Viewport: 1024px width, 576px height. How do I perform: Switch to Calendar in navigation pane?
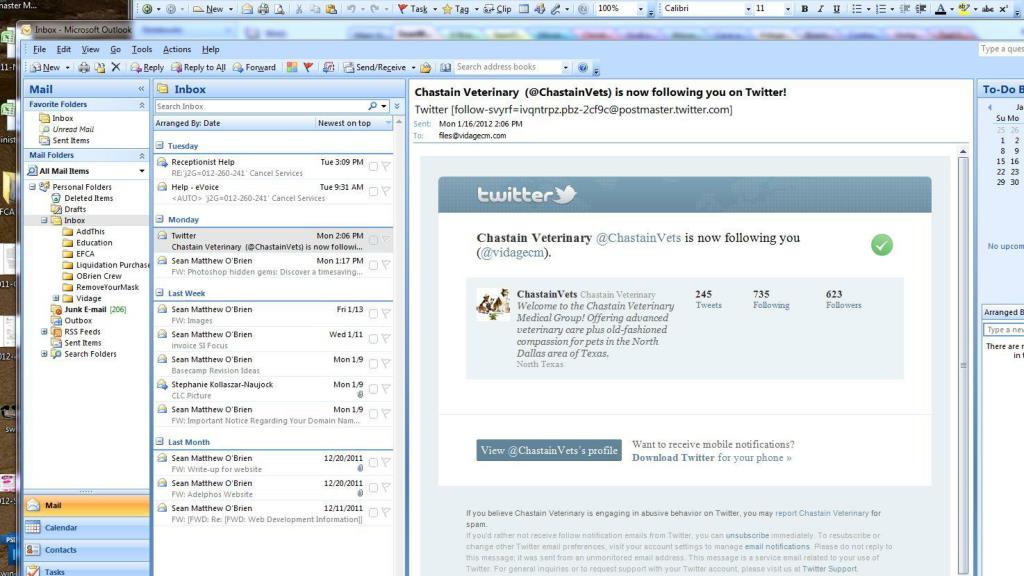click(86, 528)
